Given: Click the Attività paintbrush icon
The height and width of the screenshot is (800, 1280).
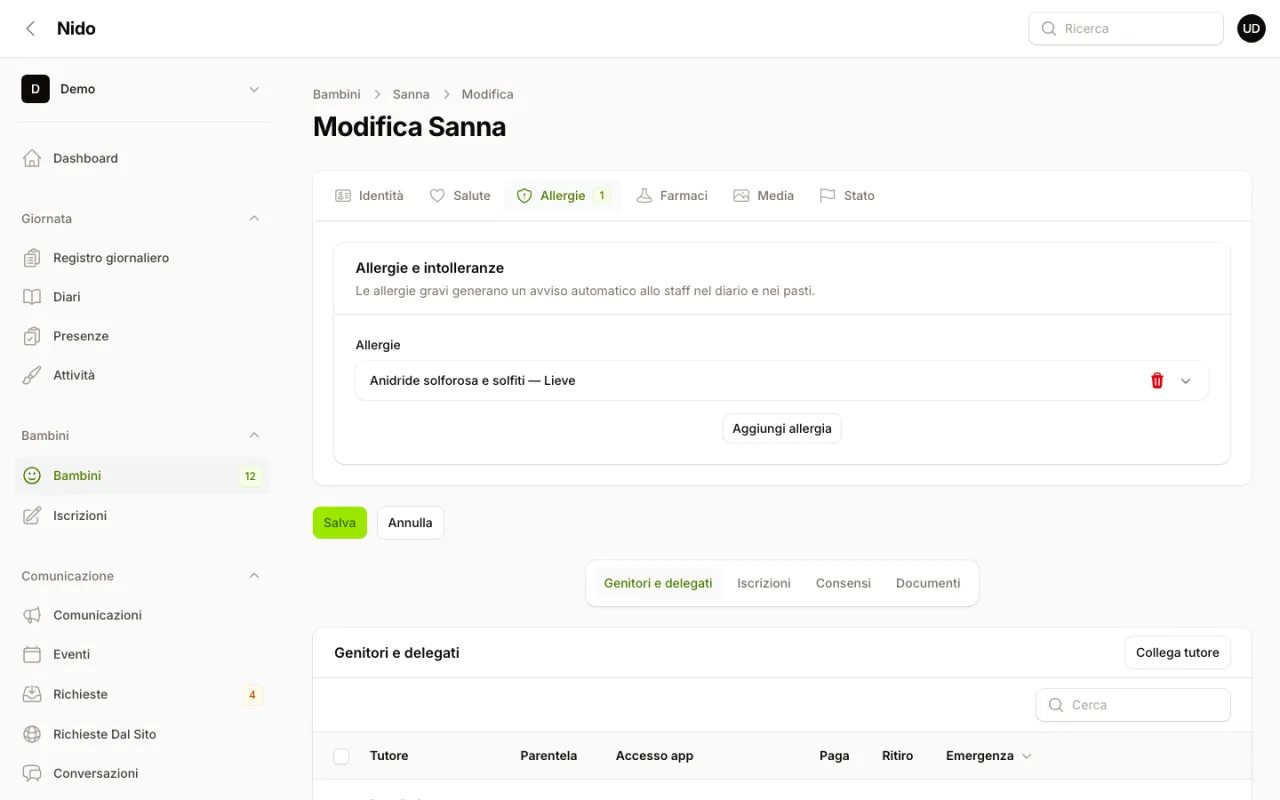Looking at the screenshot, I should 32,375.
